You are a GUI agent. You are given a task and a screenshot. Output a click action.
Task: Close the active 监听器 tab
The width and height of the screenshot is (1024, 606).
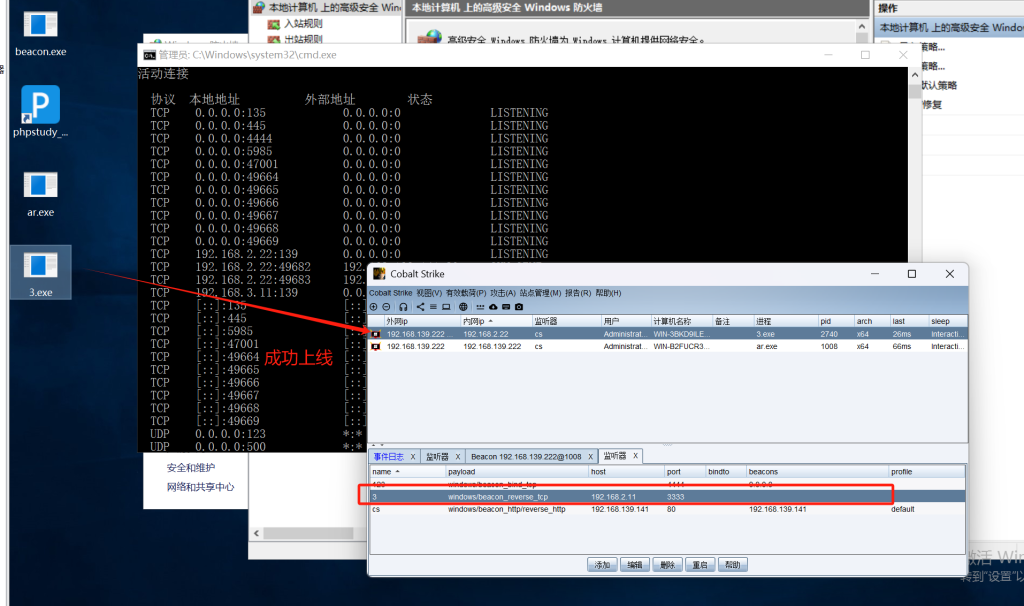[x=635, y=456]
